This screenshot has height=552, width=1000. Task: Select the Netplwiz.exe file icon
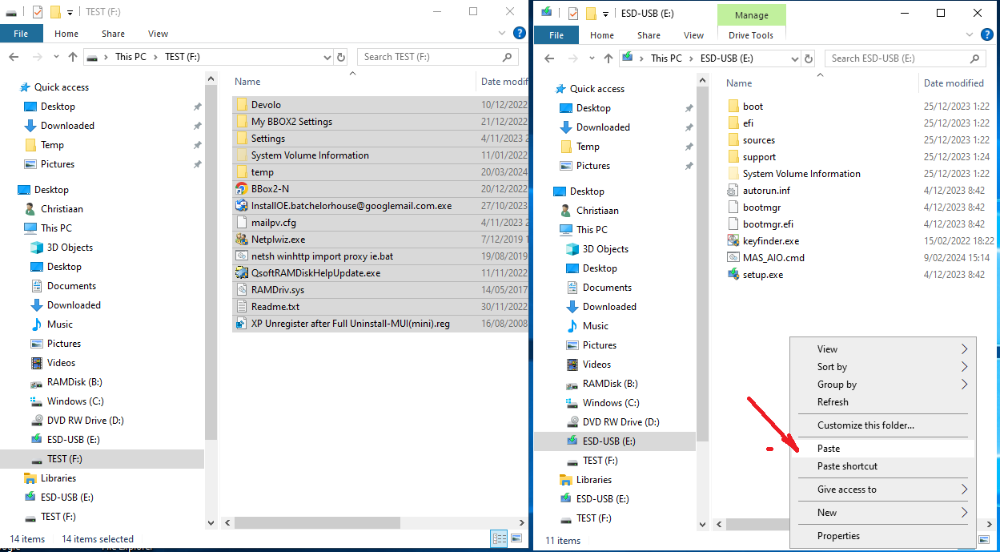pyautogui.click(x=241, y=240)
